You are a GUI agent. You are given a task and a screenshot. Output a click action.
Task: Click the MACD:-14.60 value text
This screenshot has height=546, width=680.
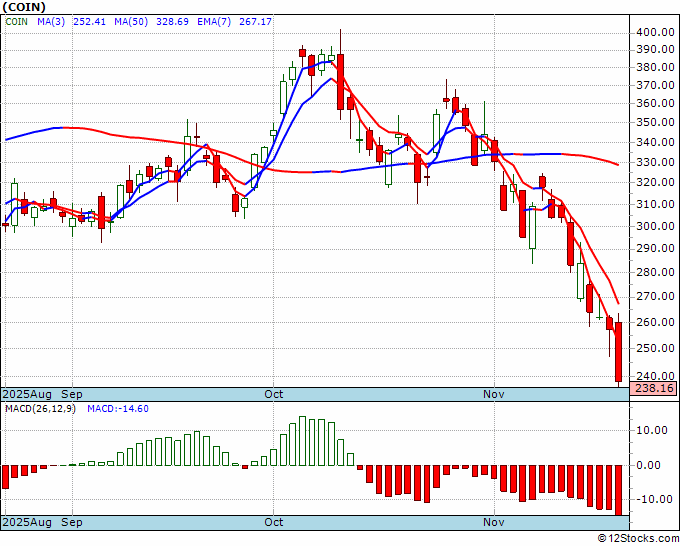pyautogui.click(x=118, y=409)
